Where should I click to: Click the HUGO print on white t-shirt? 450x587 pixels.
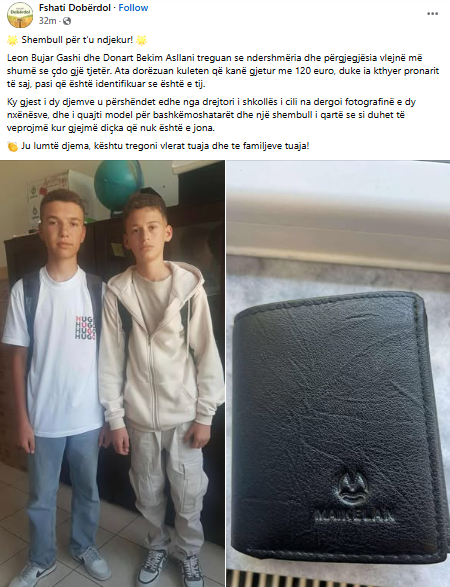pyautogui.click(x=85, y=328)
